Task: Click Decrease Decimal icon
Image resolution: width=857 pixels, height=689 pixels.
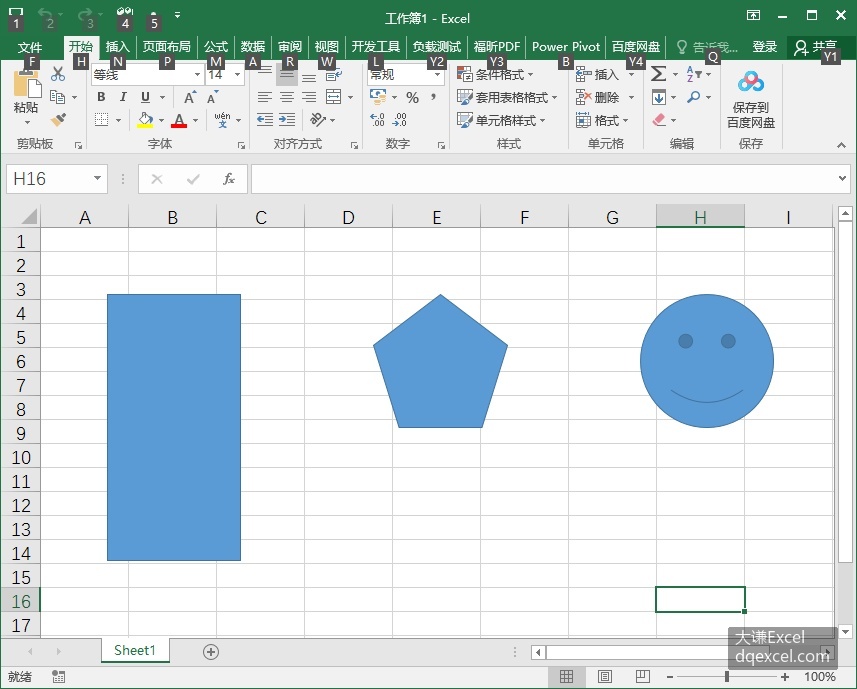Action: 400,120
